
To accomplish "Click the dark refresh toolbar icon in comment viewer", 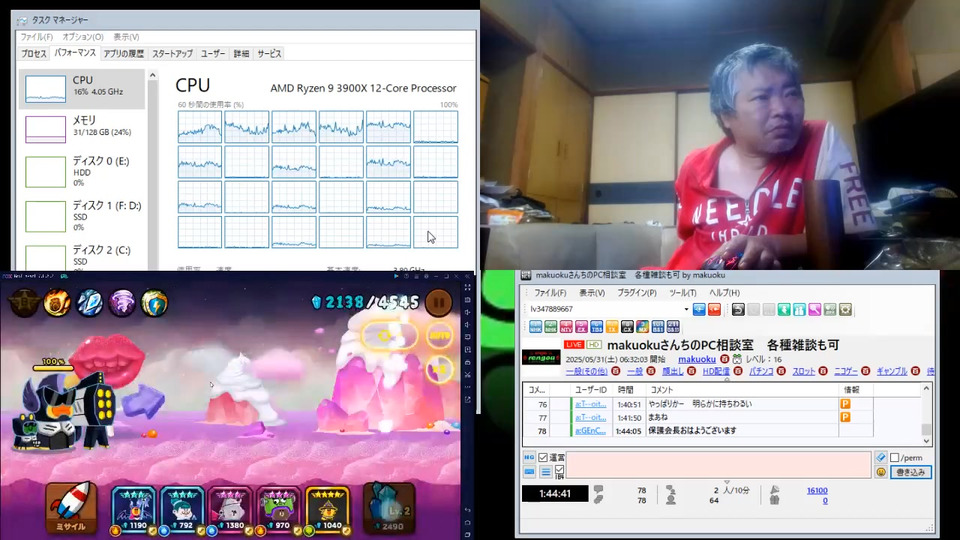I will click(738, 309).
